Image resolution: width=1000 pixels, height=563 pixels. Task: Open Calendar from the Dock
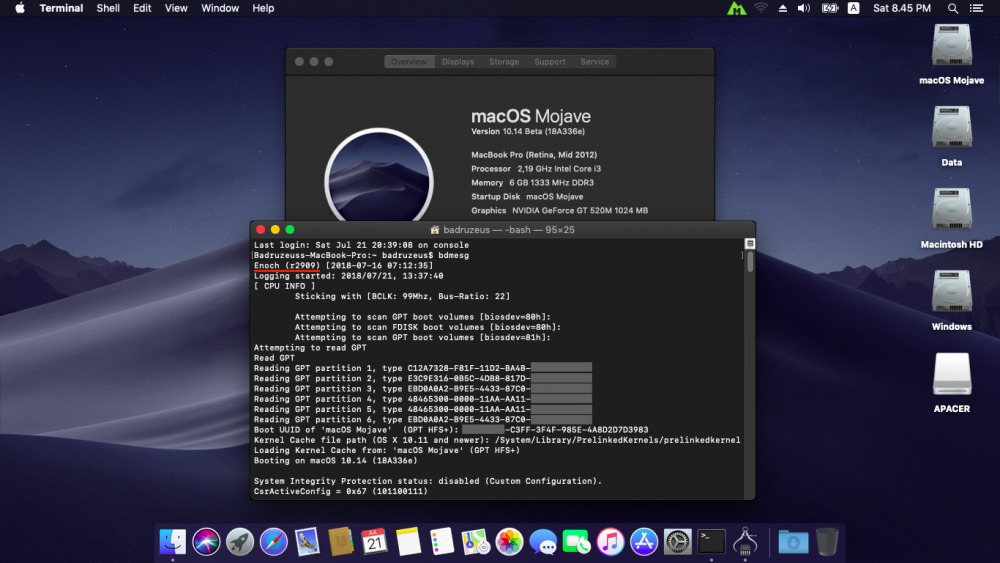point(374,542)
